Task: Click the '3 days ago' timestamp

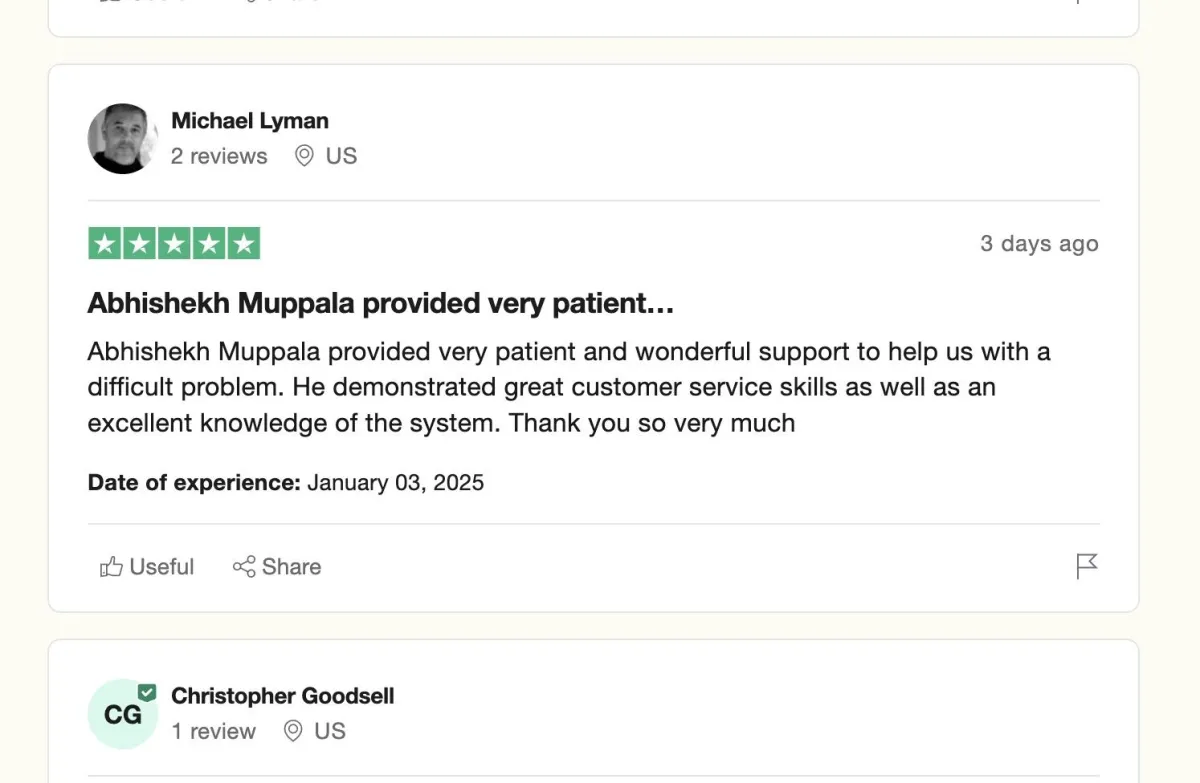Action: tap(1039, 244)
